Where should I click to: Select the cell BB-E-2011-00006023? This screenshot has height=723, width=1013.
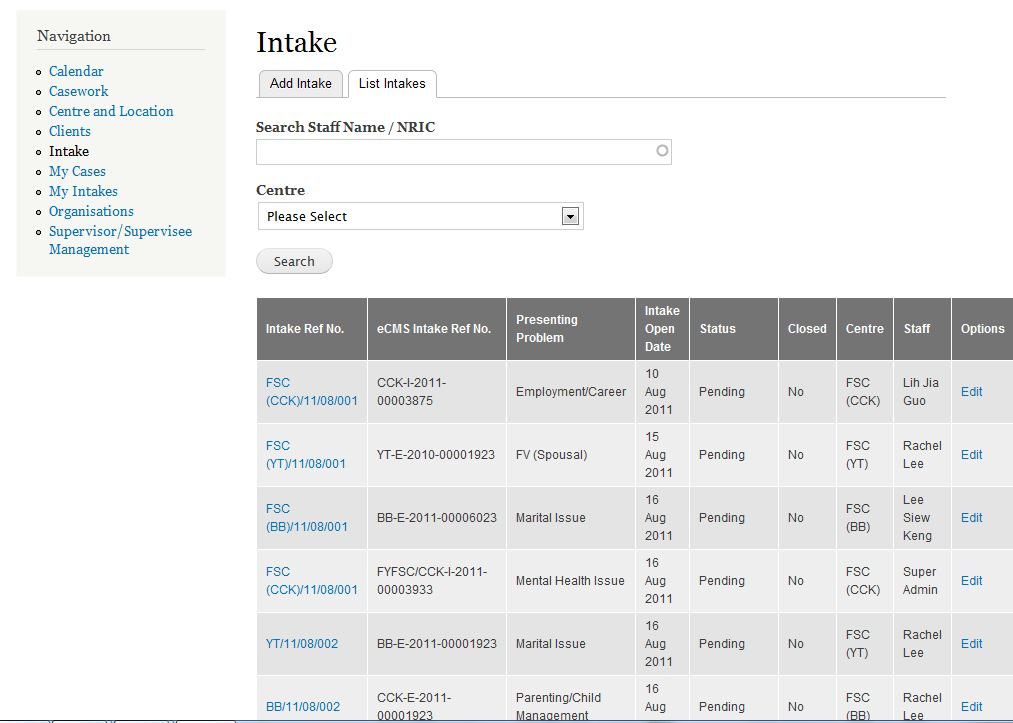437,518
